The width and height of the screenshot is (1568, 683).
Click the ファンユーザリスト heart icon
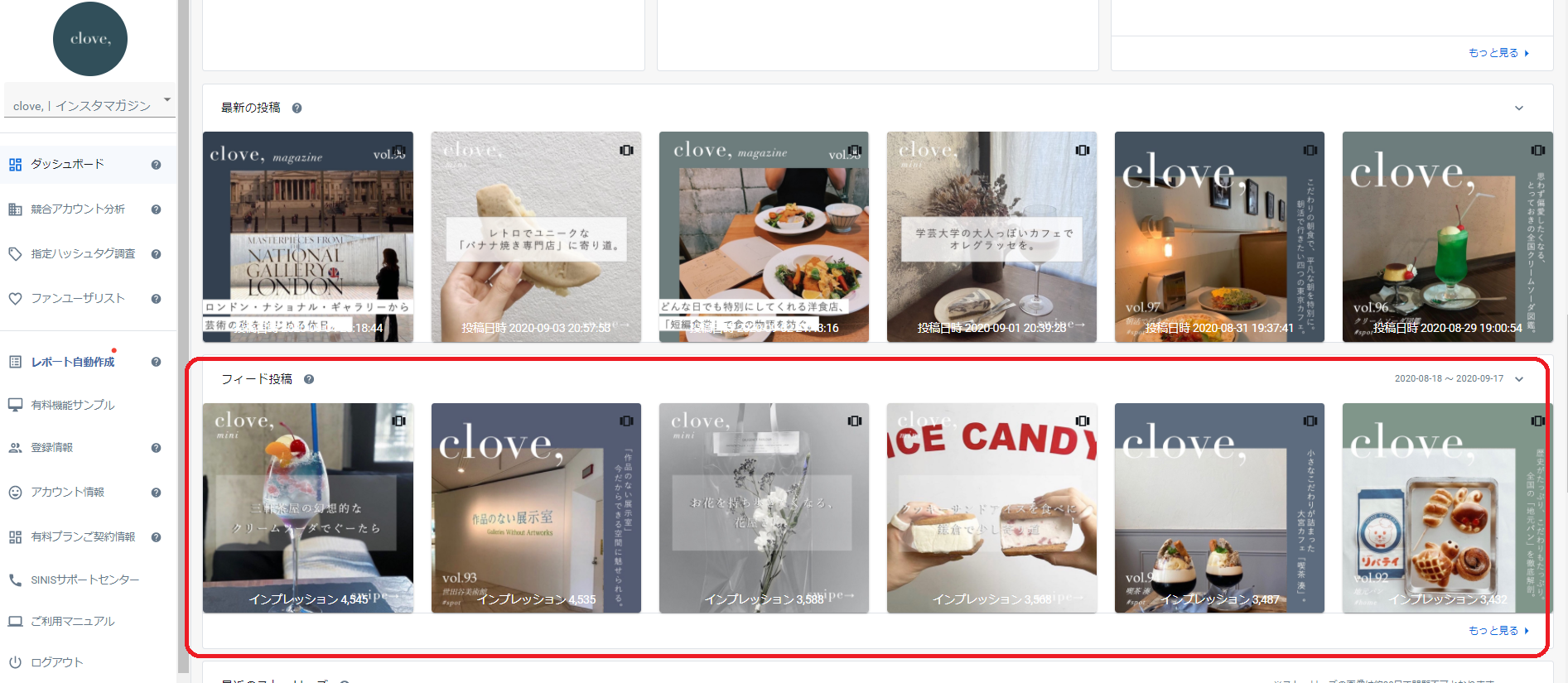point(15,298)
